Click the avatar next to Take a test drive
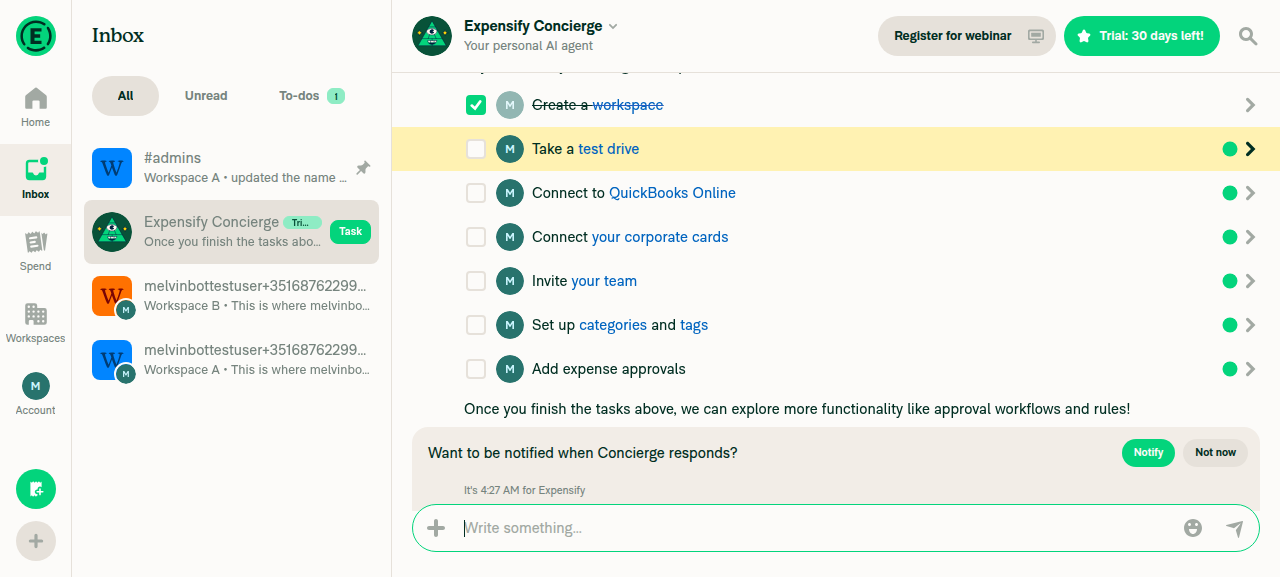This screenshot has height=577, width=1280. coord(510,149)
